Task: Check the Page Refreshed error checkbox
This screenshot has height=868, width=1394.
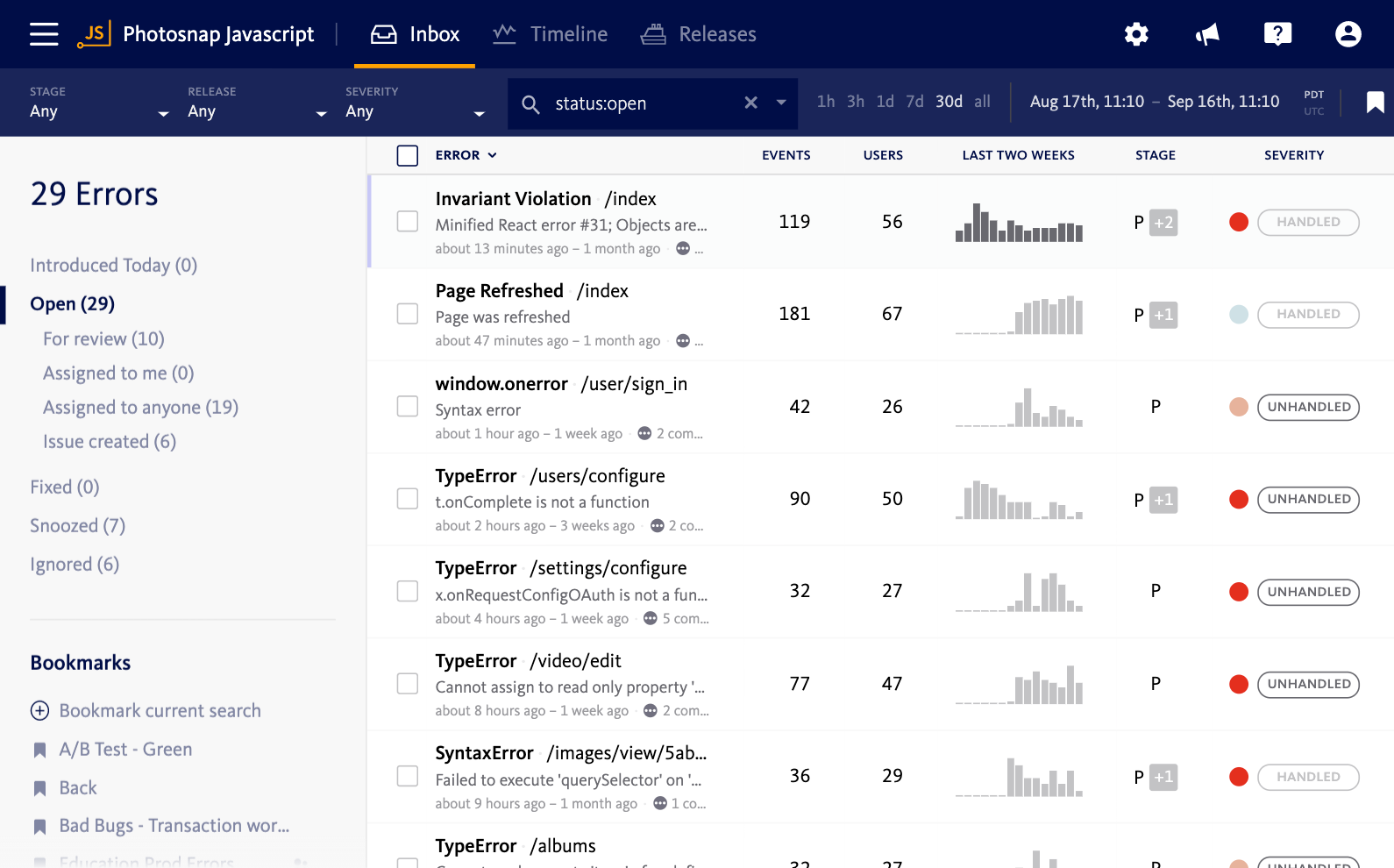Action: pyautogui.click(x=408, y=314)
